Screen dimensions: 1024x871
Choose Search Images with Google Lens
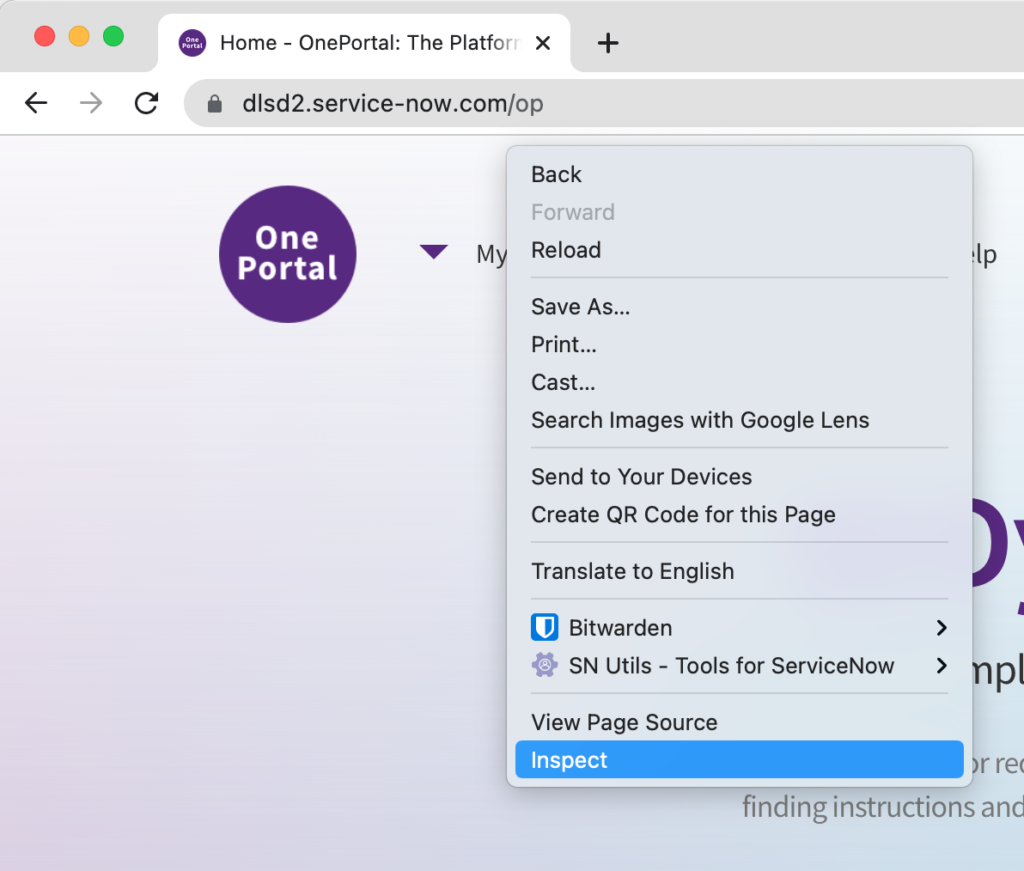[x=739, y=420]
